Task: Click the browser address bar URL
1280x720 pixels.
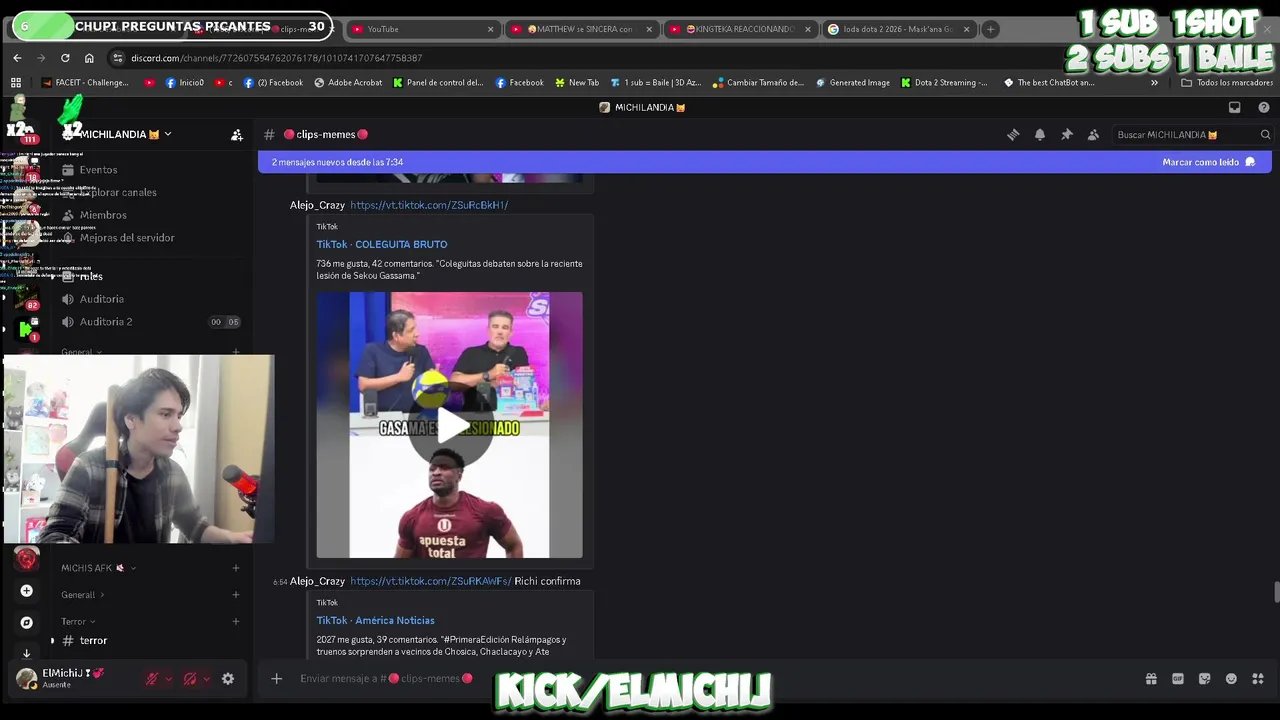Action: 276,58
